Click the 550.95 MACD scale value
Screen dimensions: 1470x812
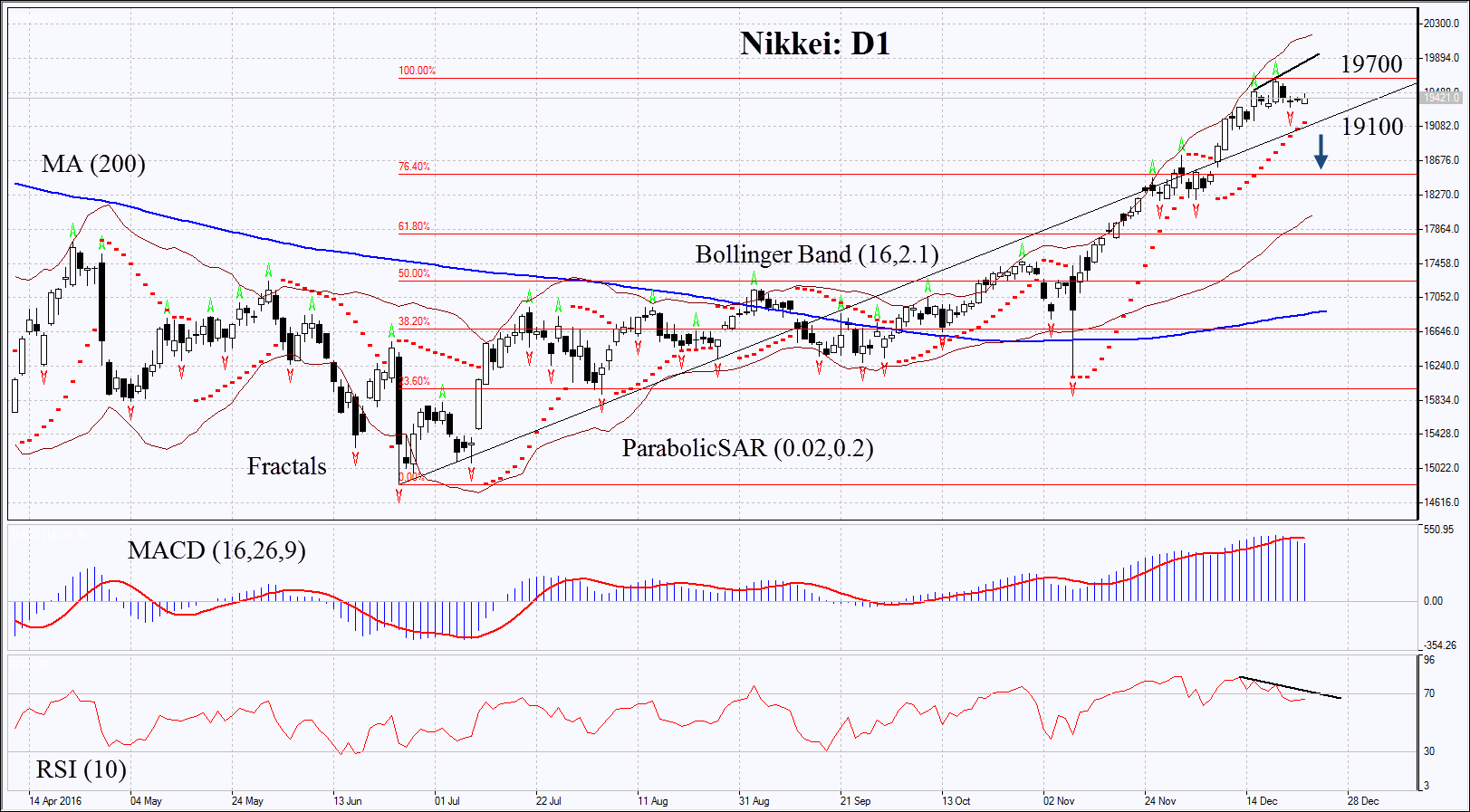(x=1438, y=530)
